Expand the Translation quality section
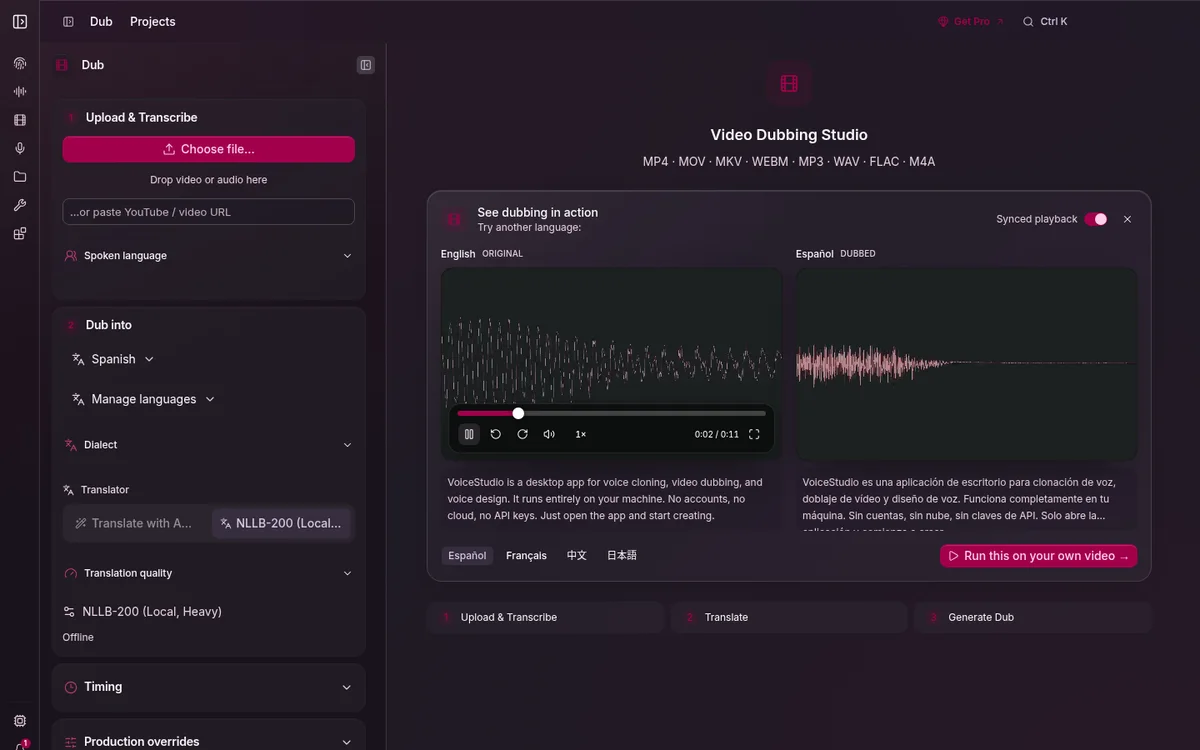 208,573
